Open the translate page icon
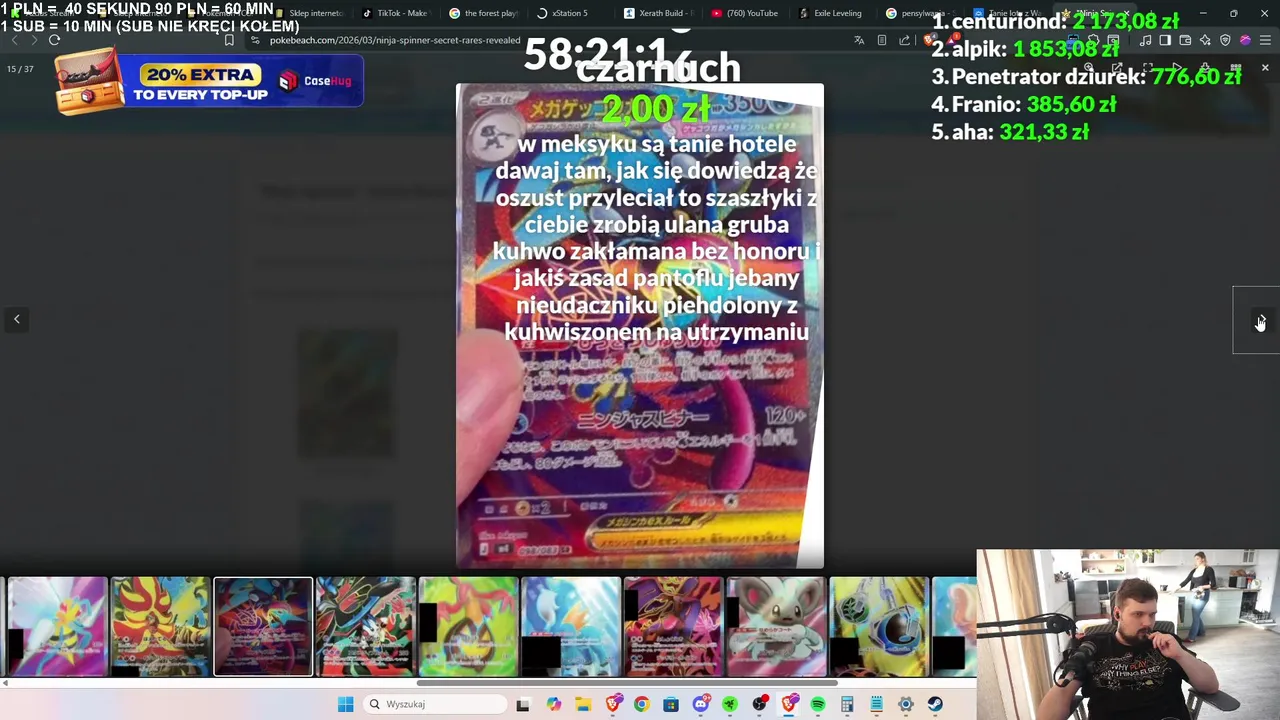The image size is (1280, 720). 859,40
